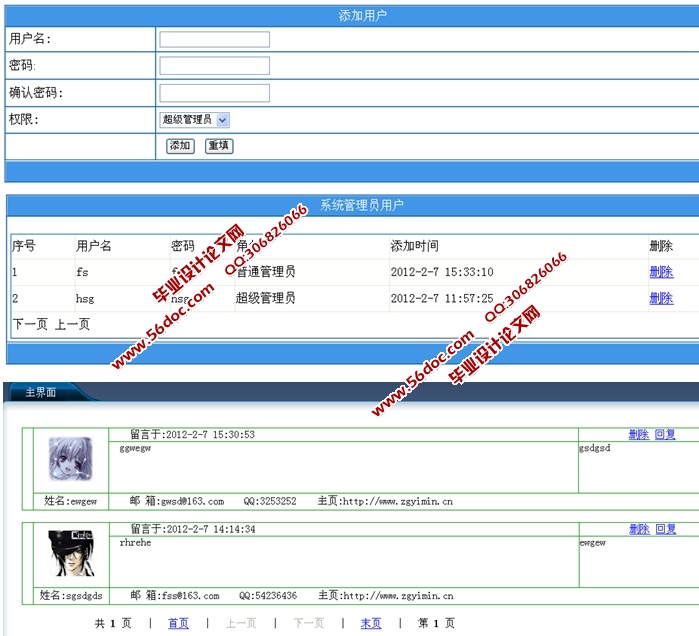This screenshot has width=699, height=636.
Task: Go to 首页 in bottom pagination
Action: (x=178, y=623)
